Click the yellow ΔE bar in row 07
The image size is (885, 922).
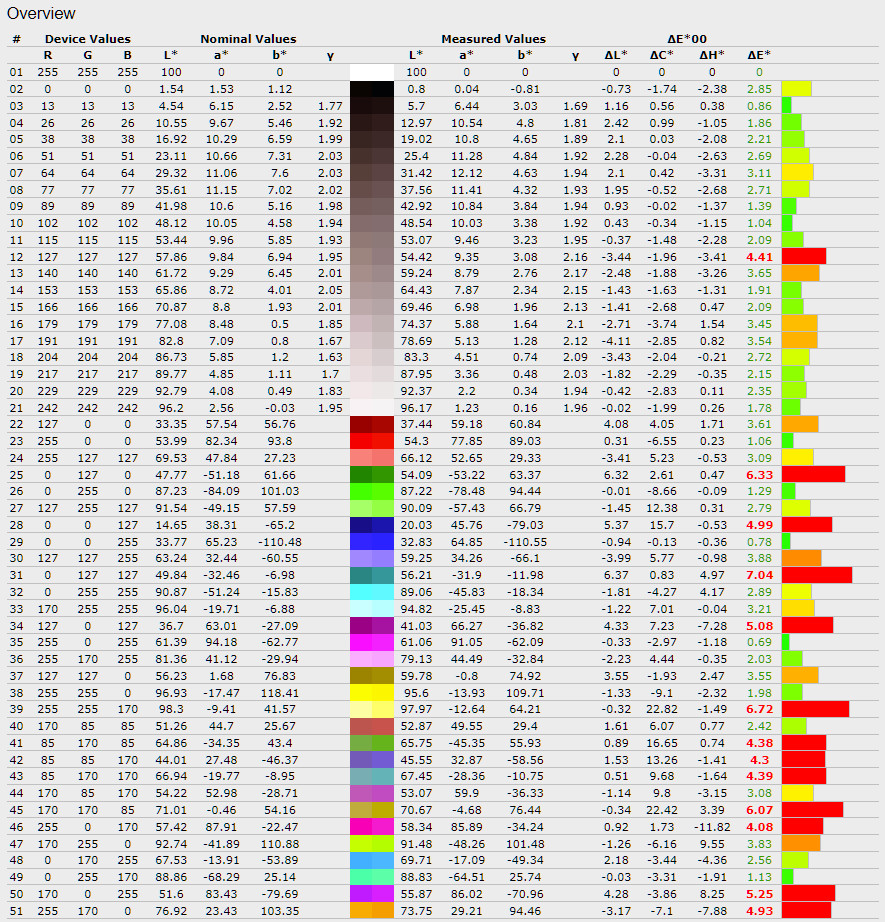pyautogui.click(x=797, y=173)
